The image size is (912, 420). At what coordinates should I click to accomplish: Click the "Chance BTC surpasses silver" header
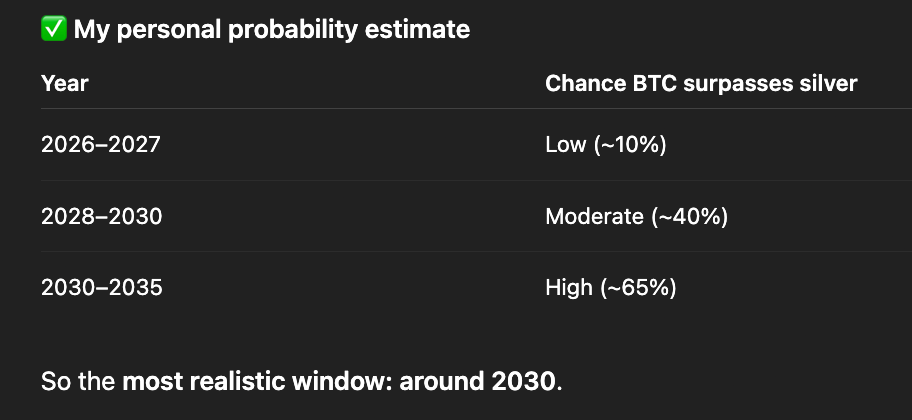[700, 84]
